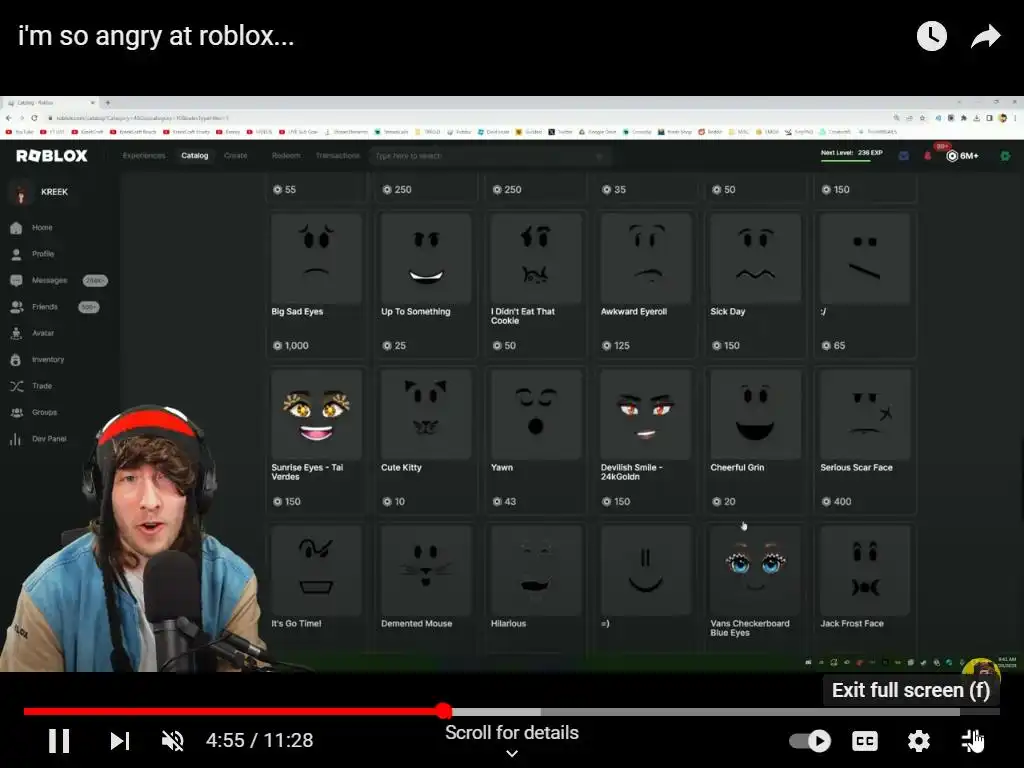Select the Cute Kitty face
Image resolution: width=1024 pixels, height=768 pixels.
426,415
